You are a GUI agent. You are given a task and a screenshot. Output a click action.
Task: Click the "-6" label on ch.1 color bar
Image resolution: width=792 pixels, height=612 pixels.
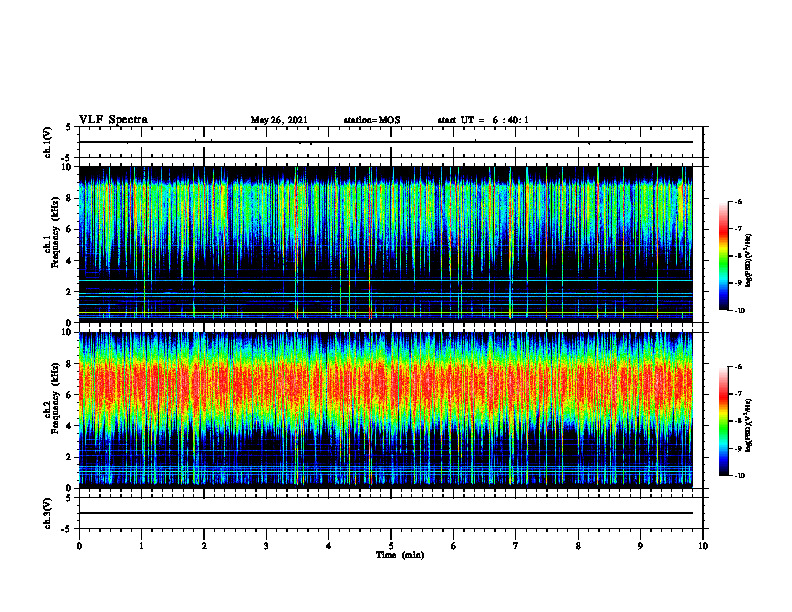point(738,201)
